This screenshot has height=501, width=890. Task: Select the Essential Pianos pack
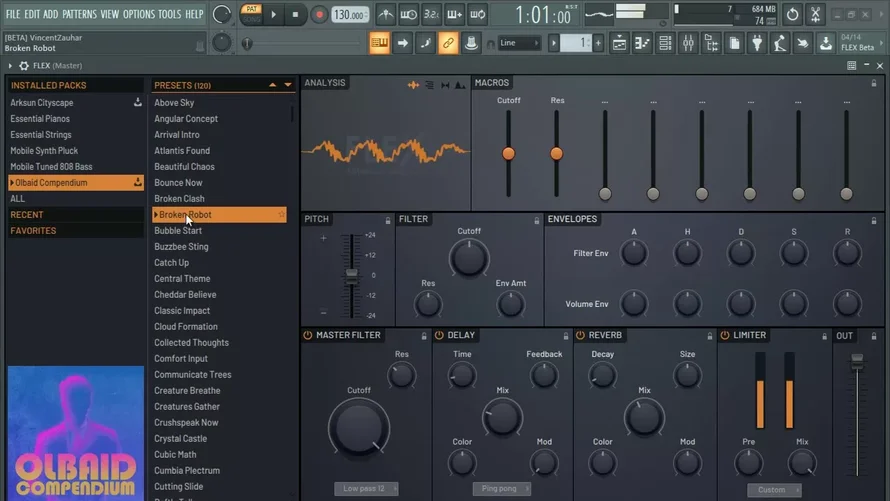[40, 119]
